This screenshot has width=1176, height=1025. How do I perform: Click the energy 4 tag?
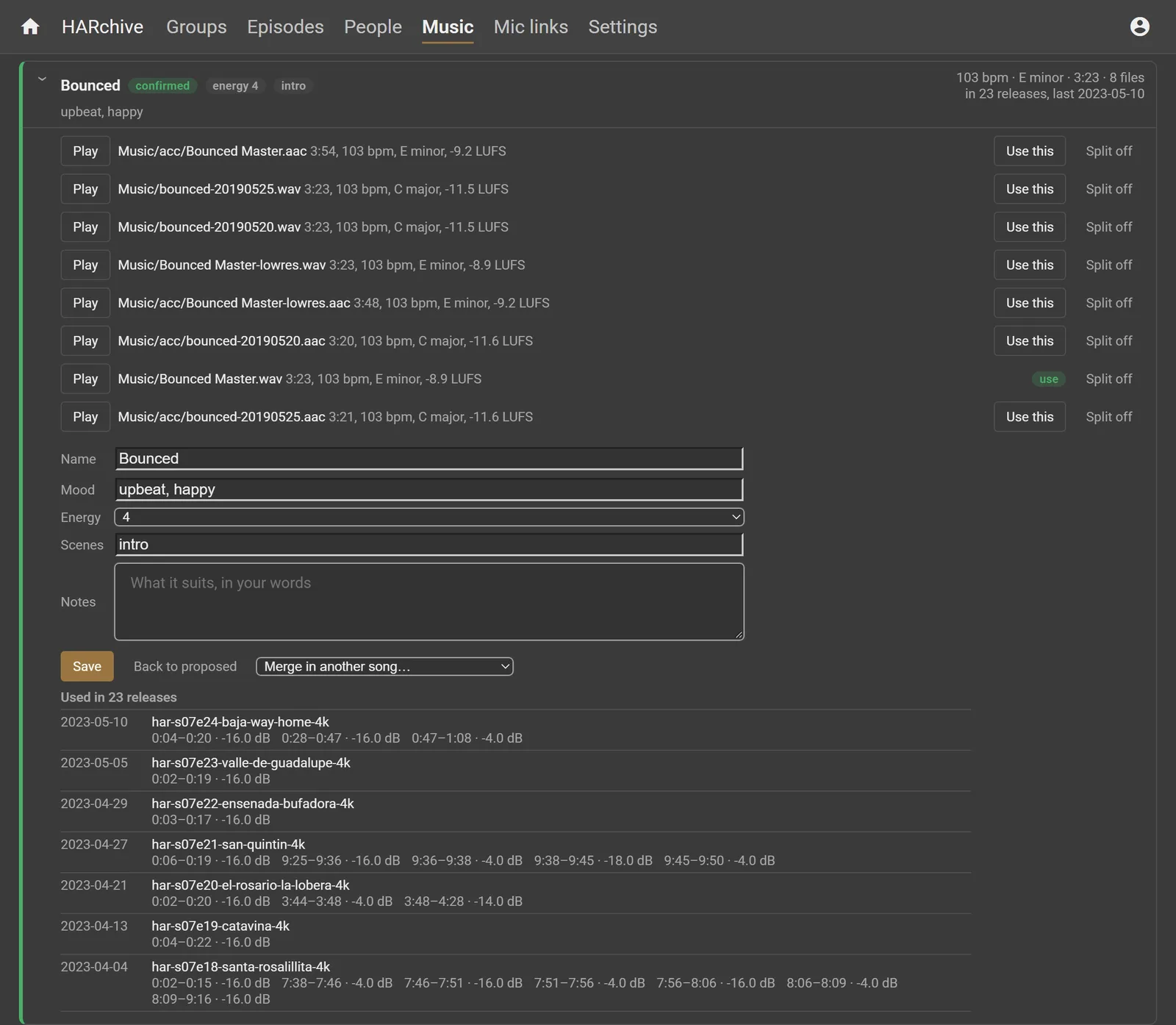[235, 86]
